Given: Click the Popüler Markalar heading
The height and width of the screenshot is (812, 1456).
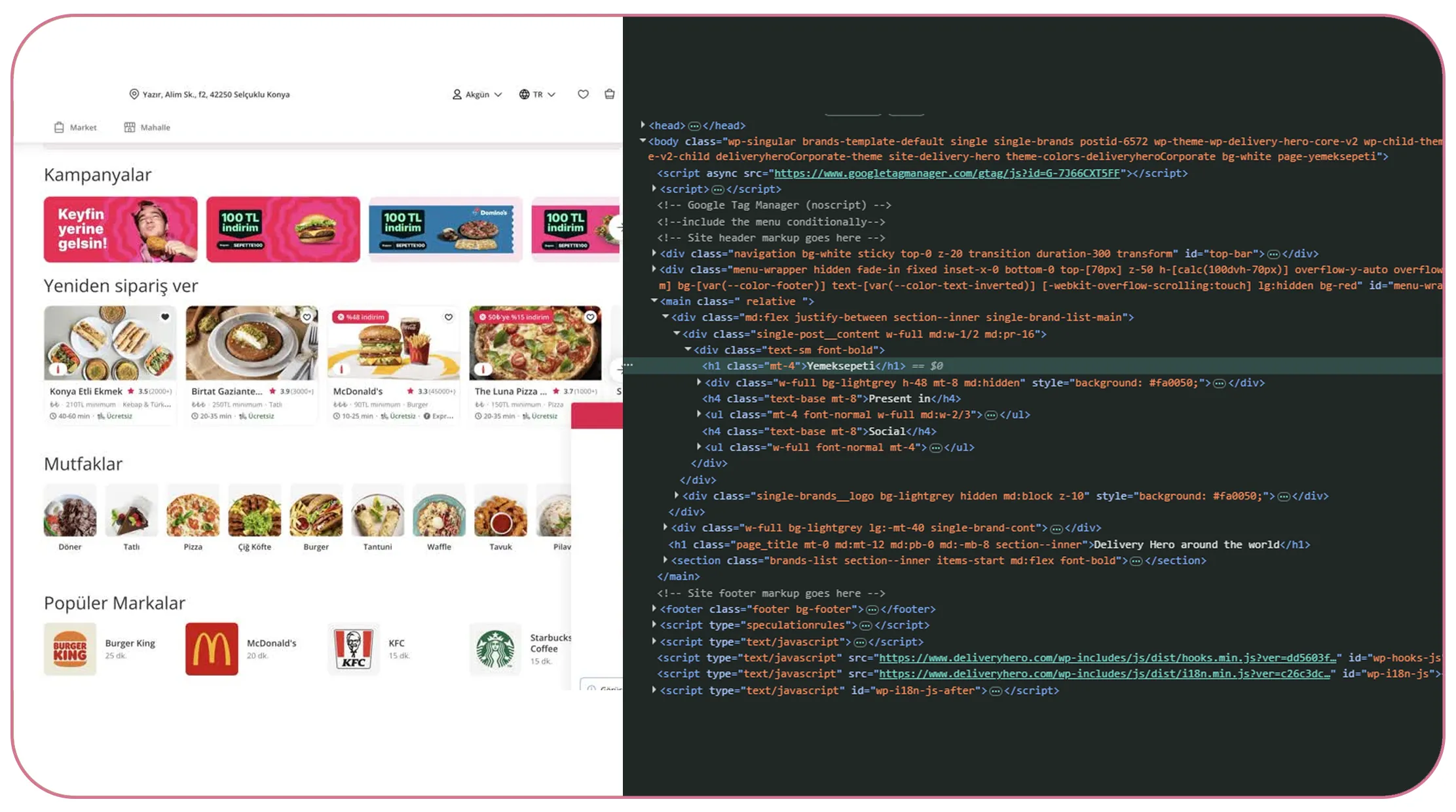Looking at the screenshot, I should pos(115,603).
